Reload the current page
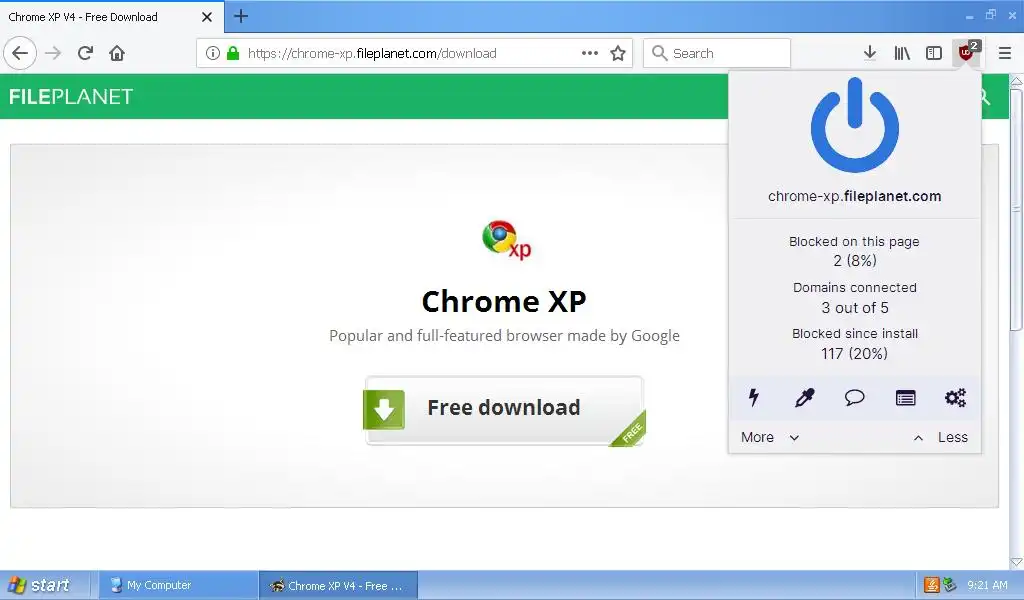 tap(85, 53)
